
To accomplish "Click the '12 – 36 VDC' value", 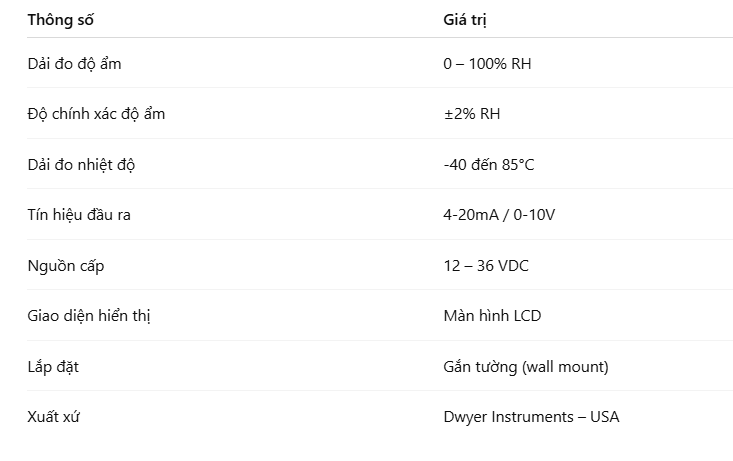I will point(486,266).
